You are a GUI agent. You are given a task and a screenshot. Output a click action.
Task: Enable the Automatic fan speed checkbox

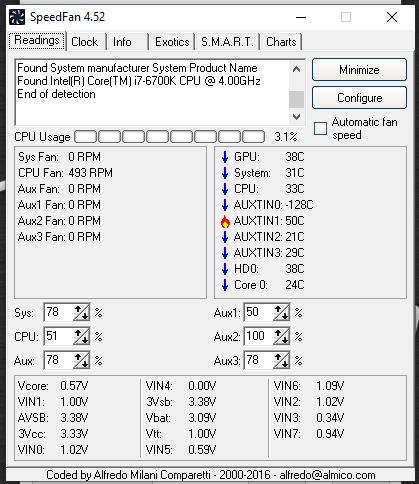[x=320, y=128]
